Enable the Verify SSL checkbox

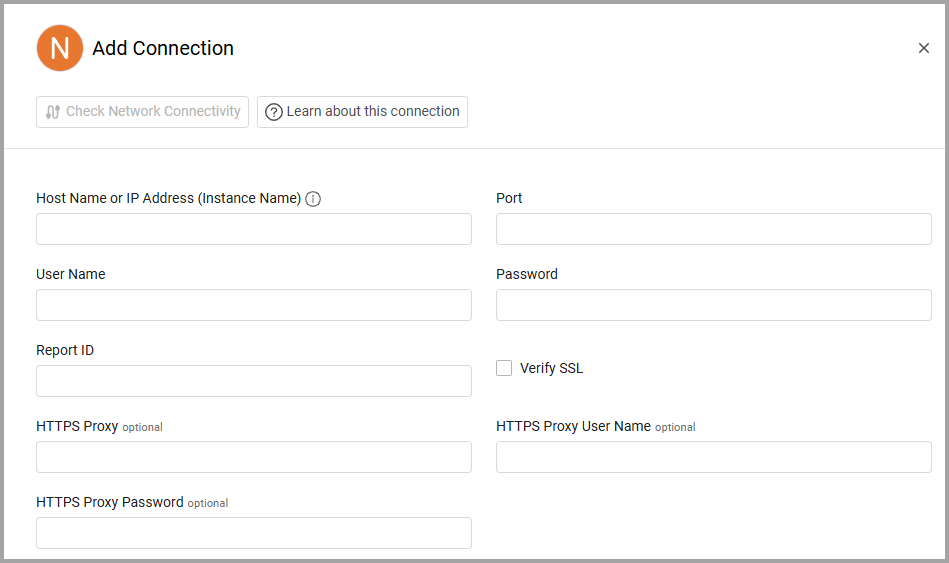coord(504,368)
